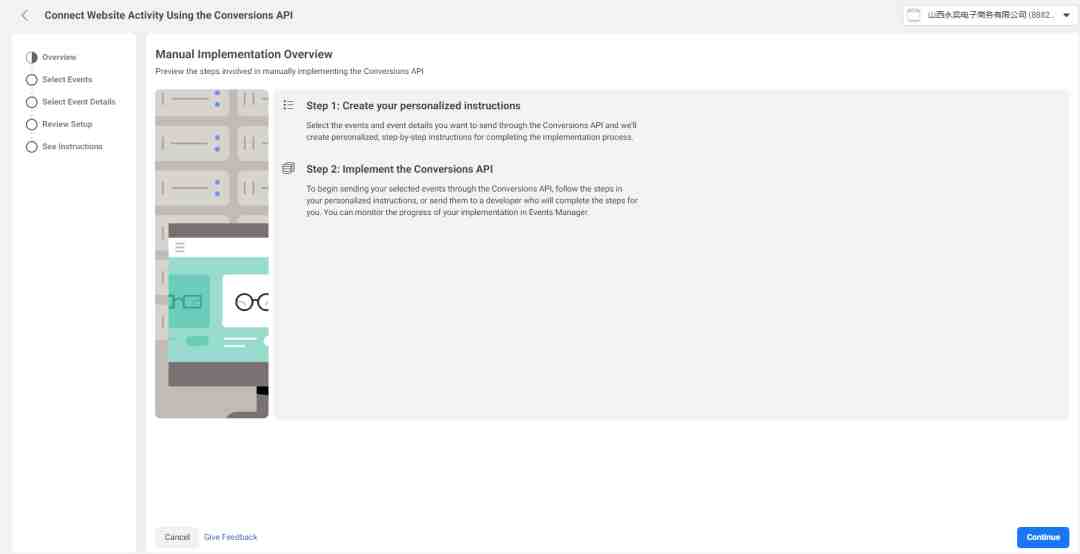
Task: Click the eyeglasses picture in the illustration
Action: (252, 302)
